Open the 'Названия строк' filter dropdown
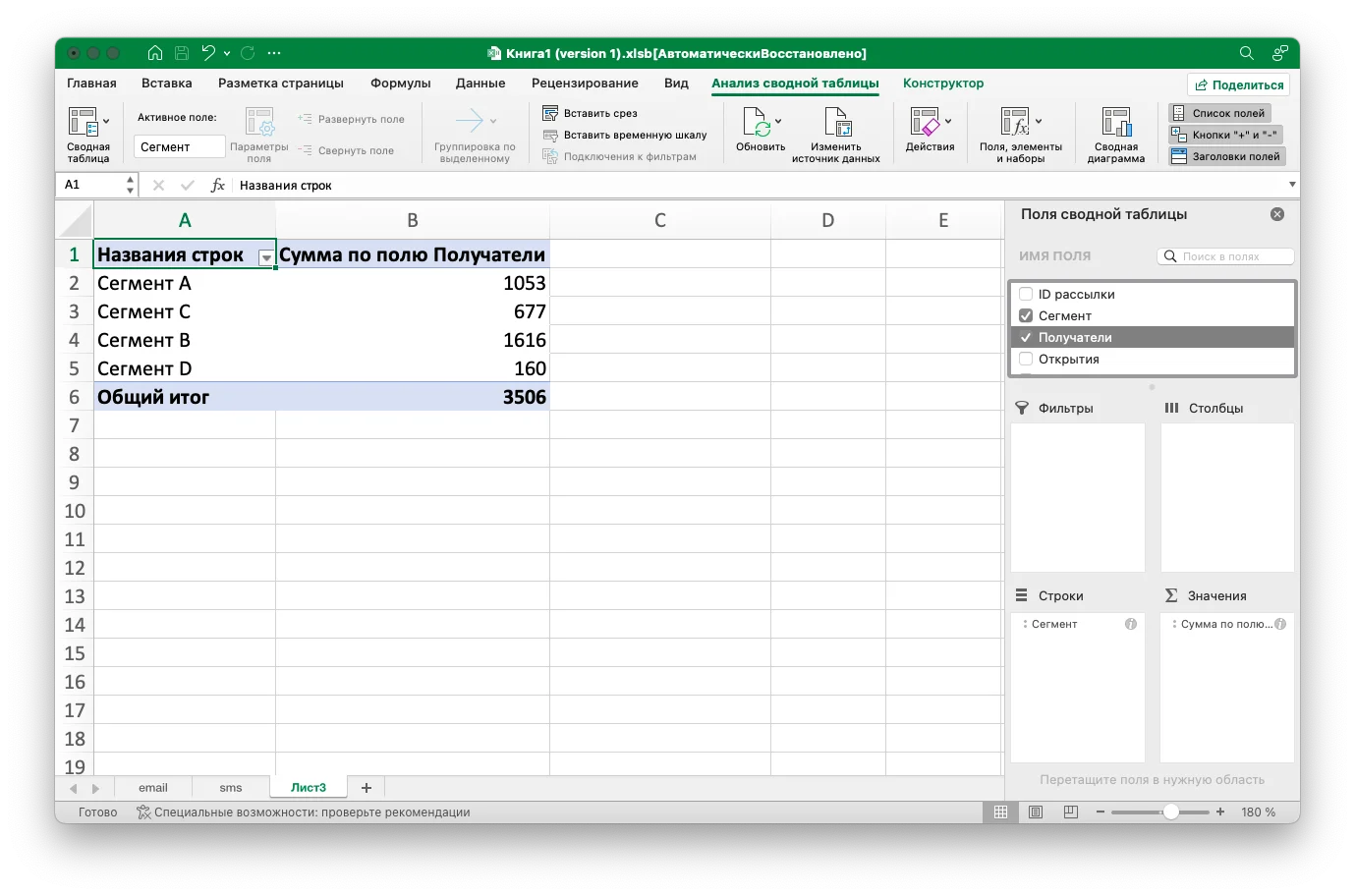Image resolution: width=1355 pixels, height=896 pixels. 265,257
